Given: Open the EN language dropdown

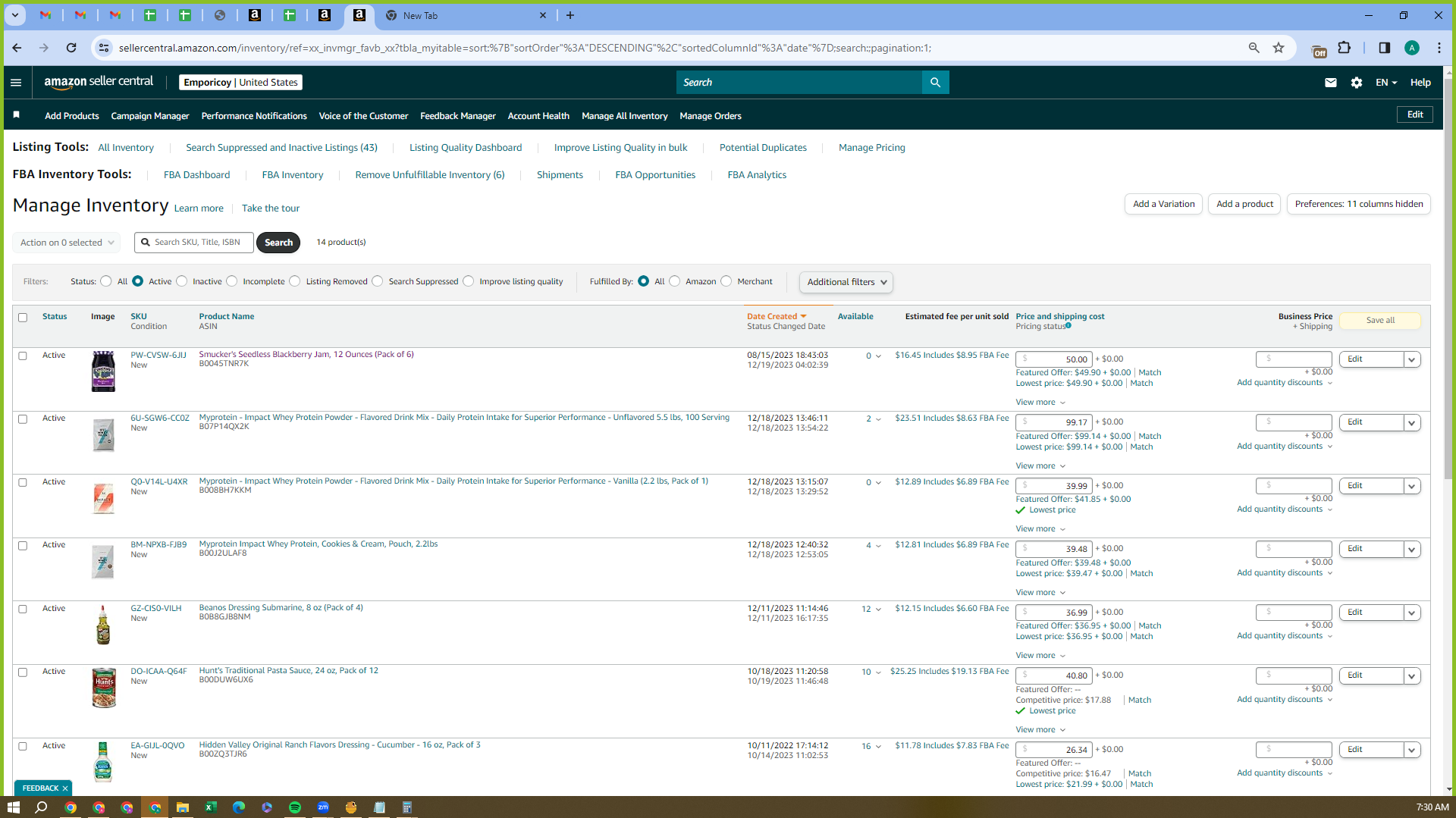Looking at the screenshot, I should pyautogui.click(x=1386, y=83).
